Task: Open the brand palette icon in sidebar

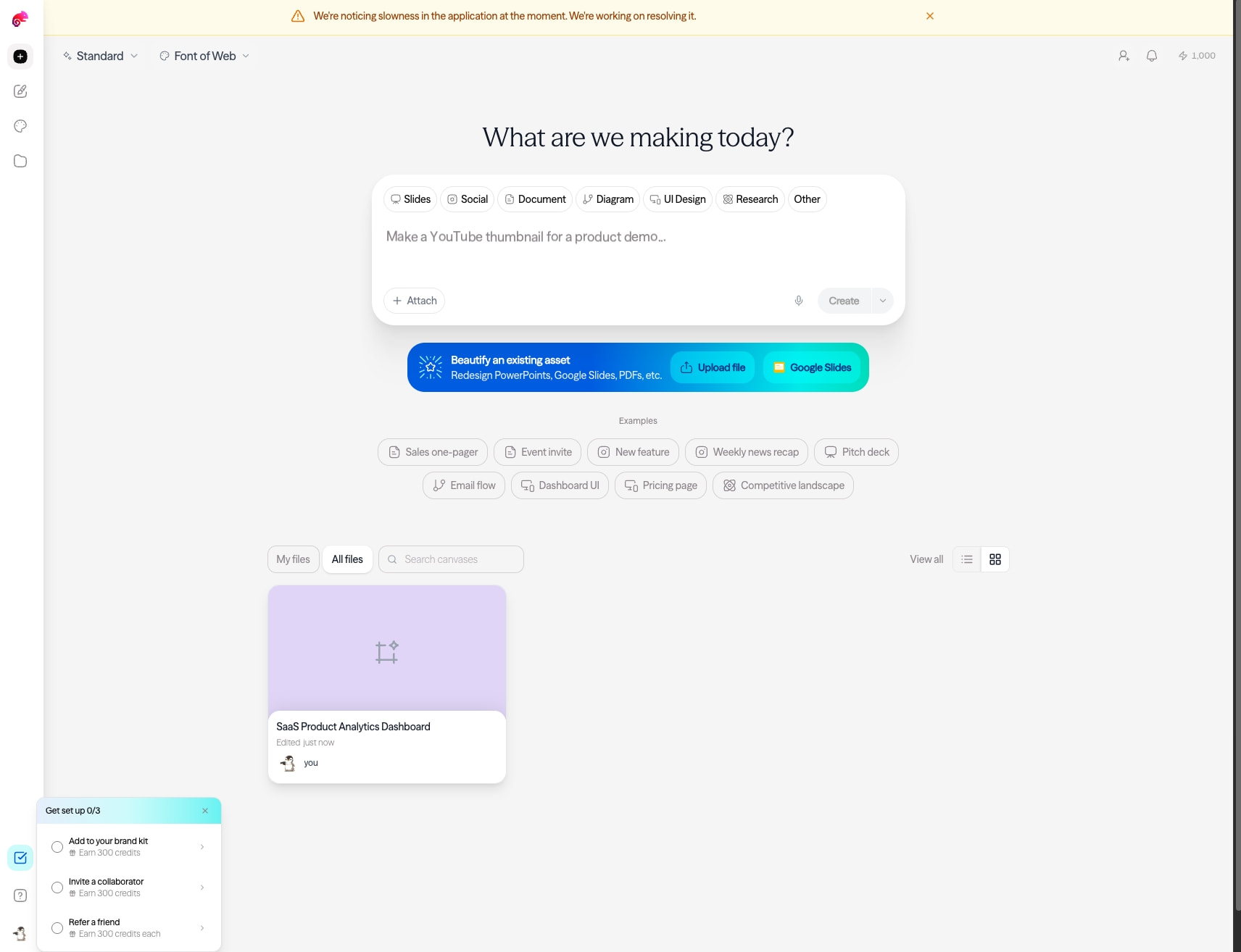Action: [20, 126]
